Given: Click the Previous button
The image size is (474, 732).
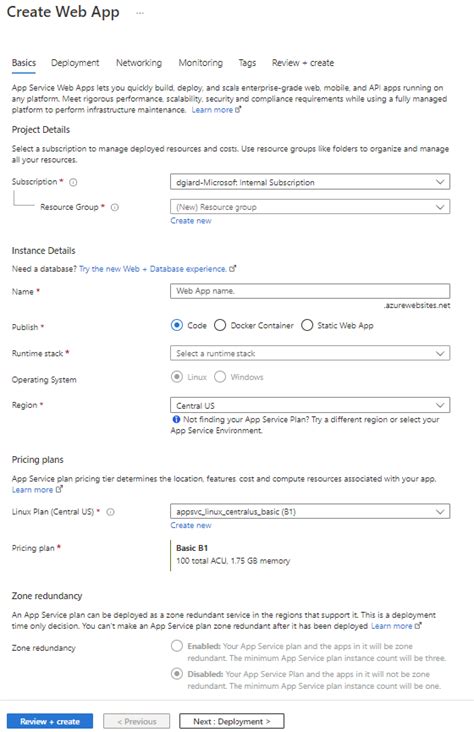Looking at the screenshot, I should (x=136, y=721).
